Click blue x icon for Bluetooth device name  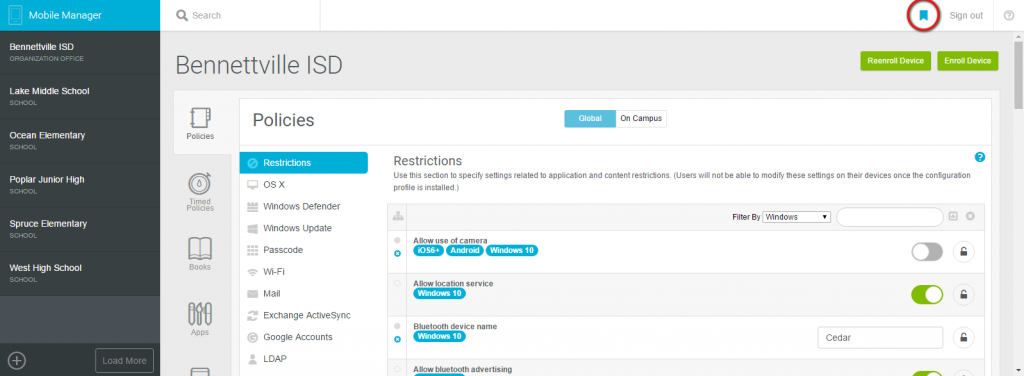tap(398, 339)
